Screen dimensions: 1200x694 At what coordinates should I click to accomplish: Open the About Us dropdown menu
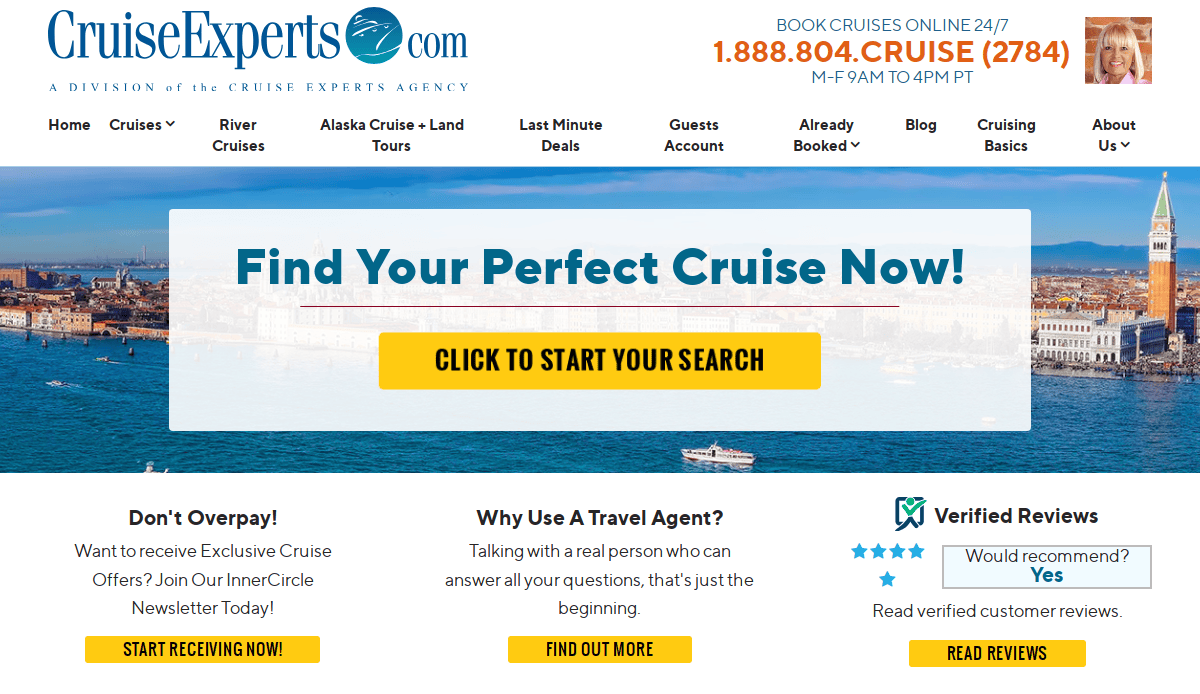point(1114,135)
